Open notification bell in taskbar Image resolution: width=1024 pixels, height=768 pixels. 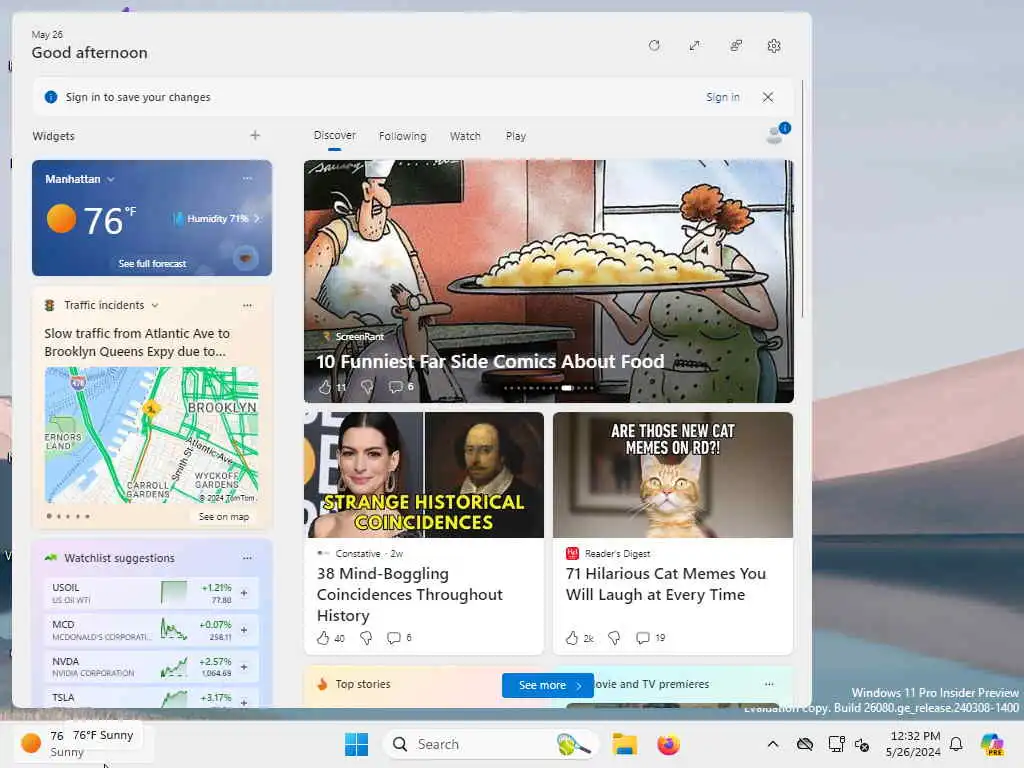tap(956, 744)
